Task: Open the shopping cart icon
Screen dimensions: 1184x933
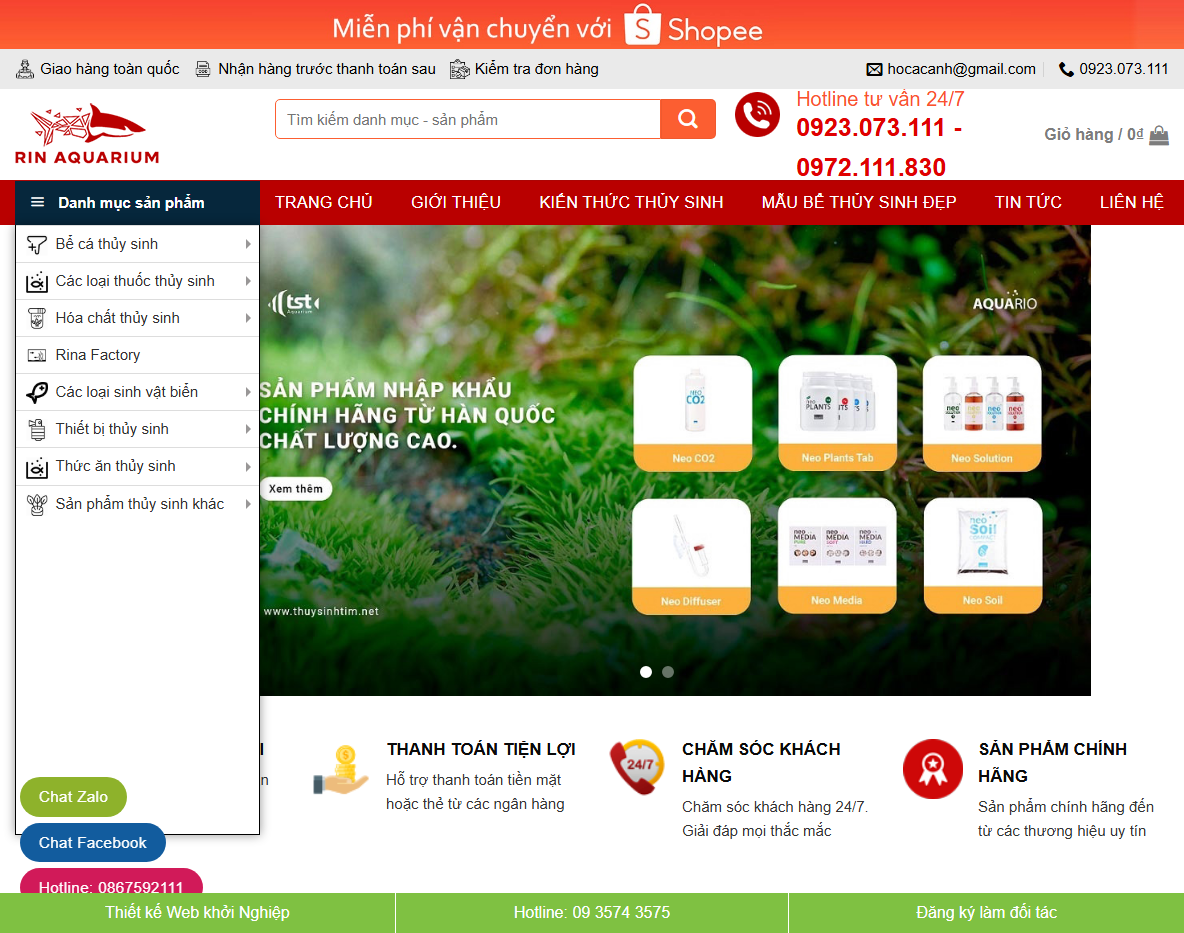Action: pyautogui.click(x=1158, y=134)
